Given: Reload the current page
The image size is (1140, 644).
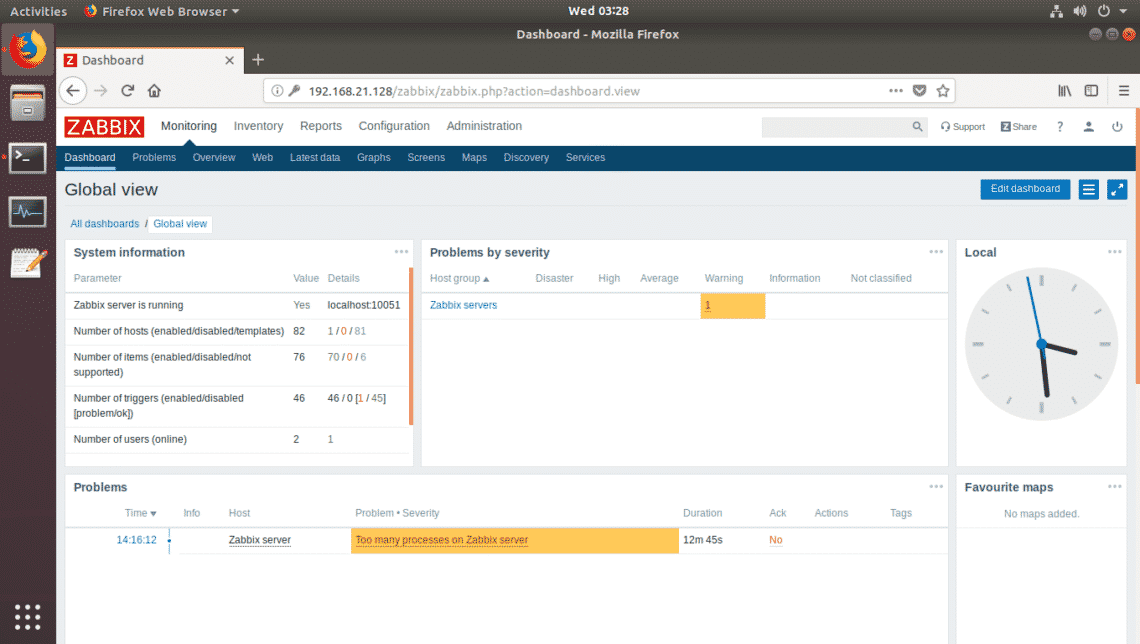Looking at the screenshot, I should [x=127, y=91].
